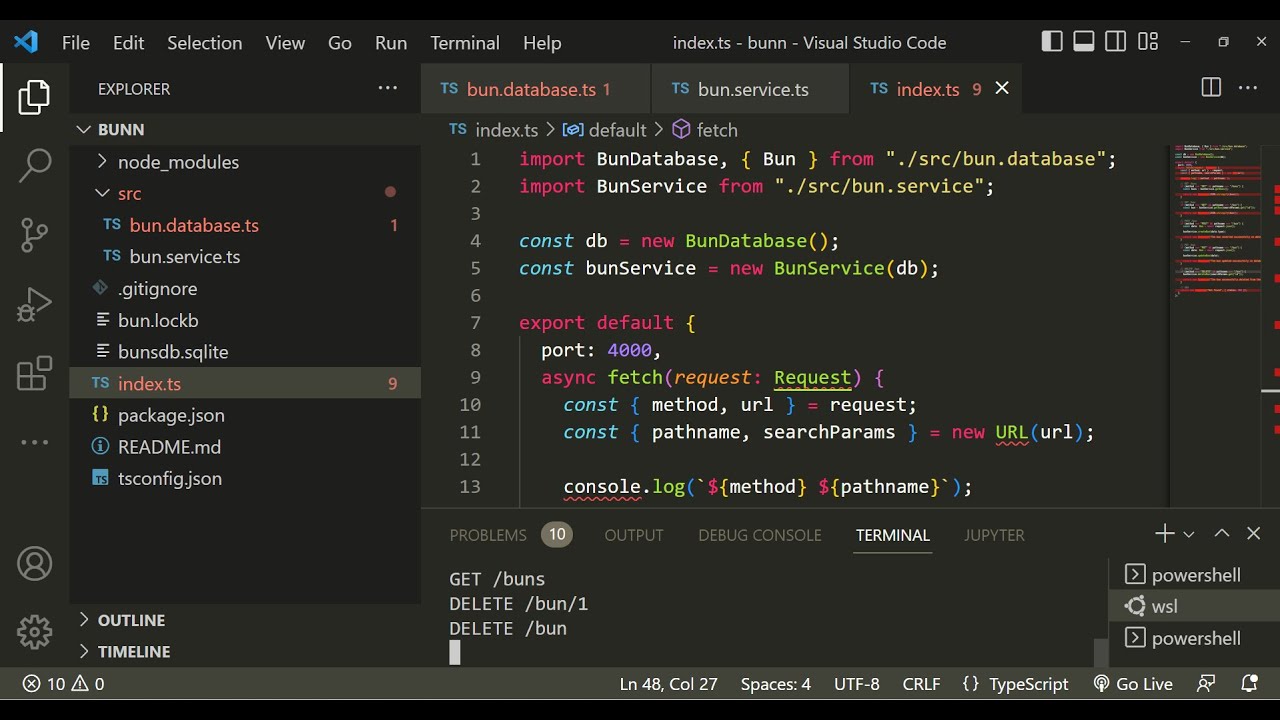The height and width of the screenshot is (720, 1280).
Task: Open package.json in the explorer
Action: click(x=171, y=415)
